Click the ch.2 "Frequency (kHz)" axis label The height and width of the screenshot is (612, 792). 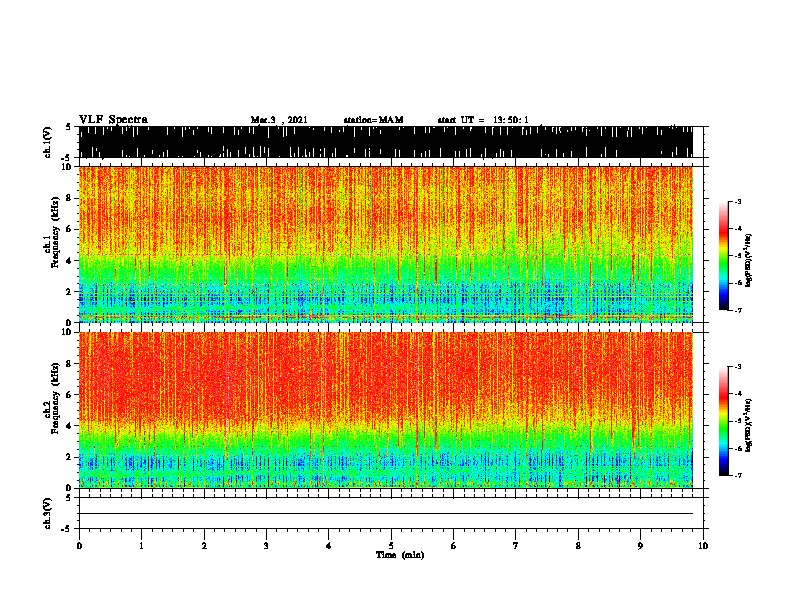[55, 398]
